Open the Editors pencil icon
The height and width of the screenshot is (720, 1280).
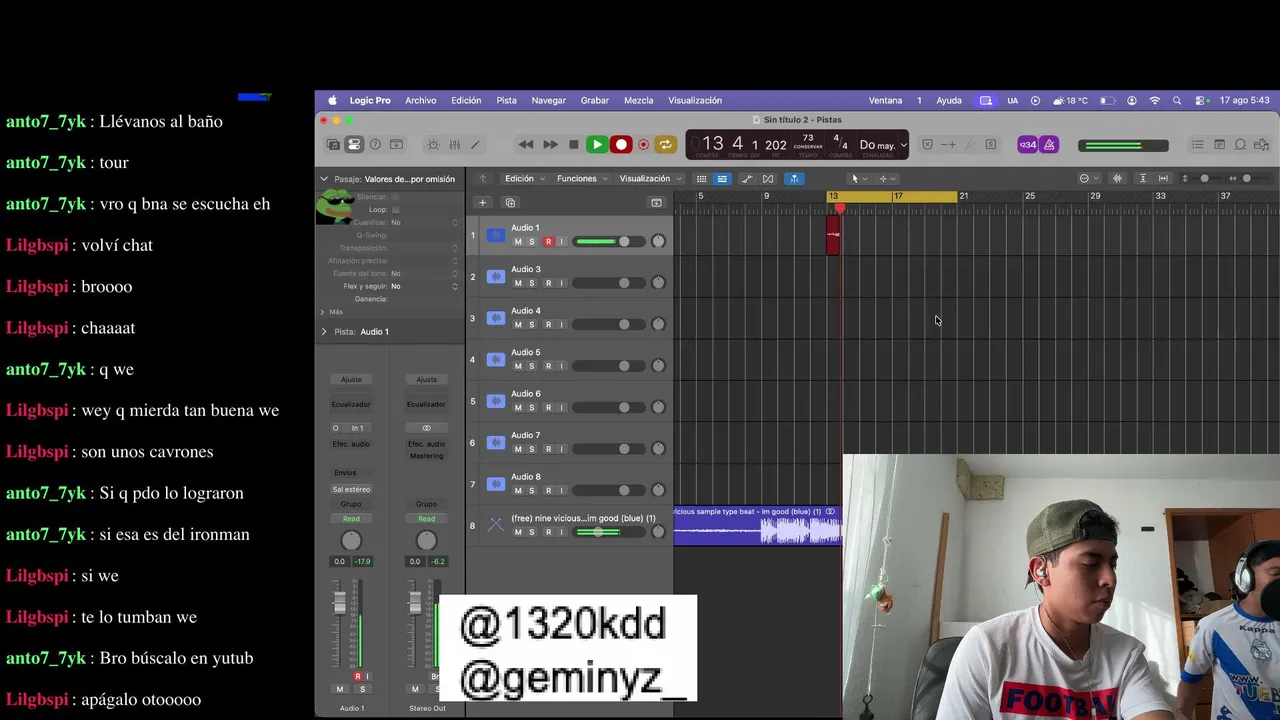475,145
